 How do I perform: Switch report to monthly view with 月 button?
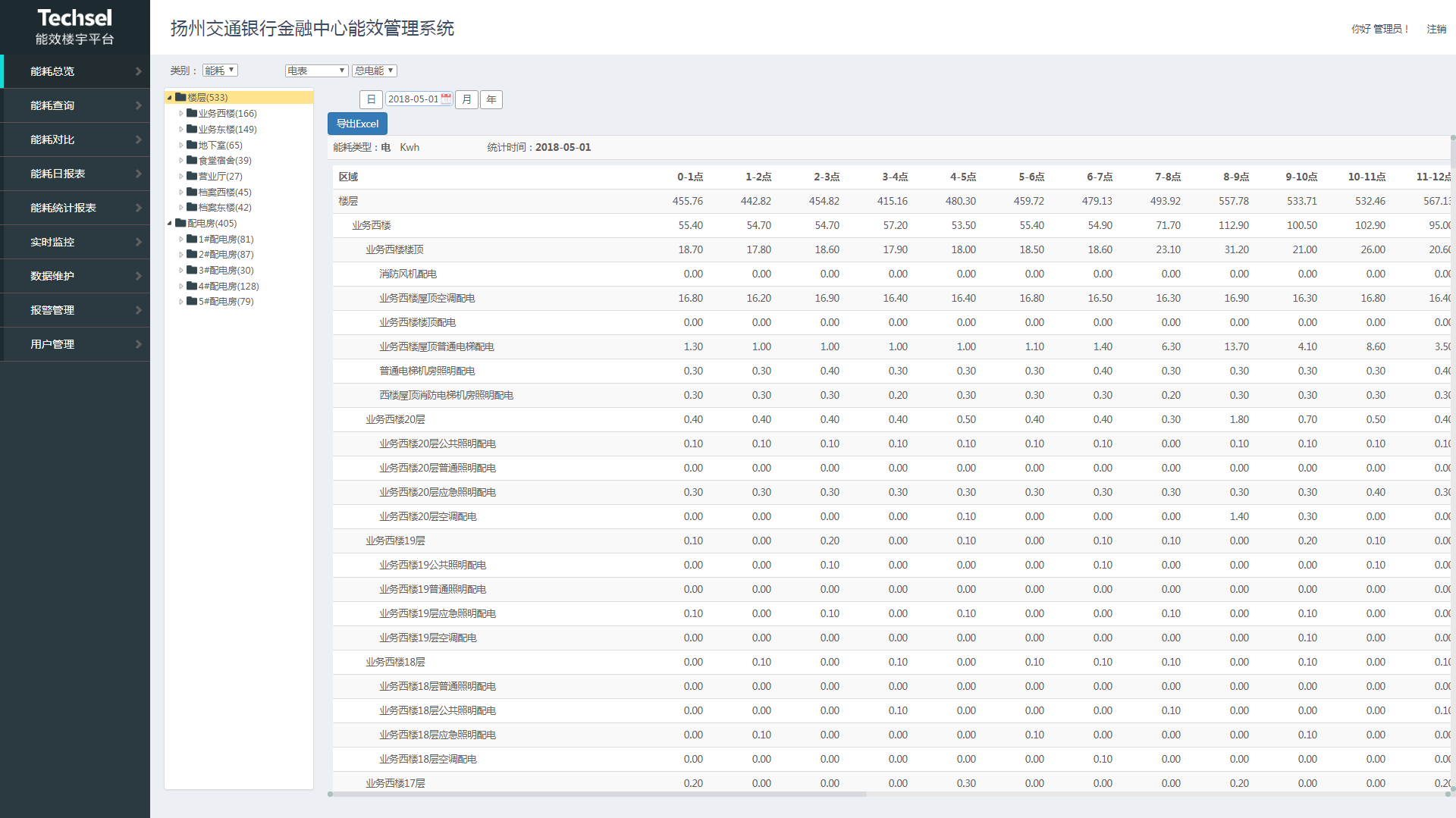(466, 99)
